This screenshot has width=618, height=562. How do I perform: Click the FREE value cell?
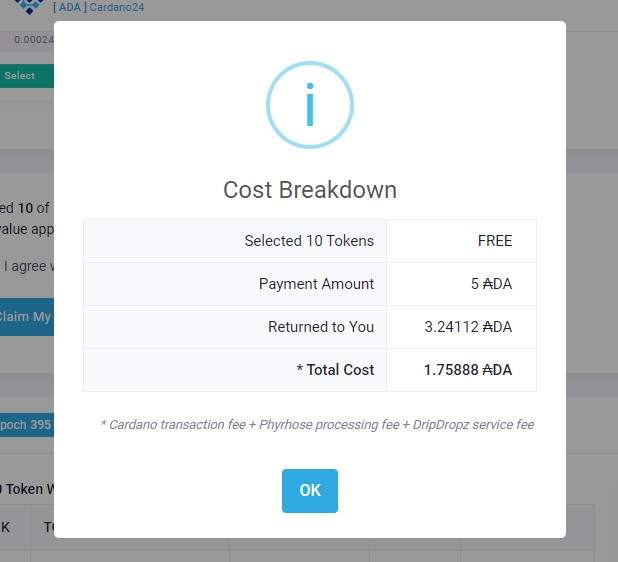(494, 241)
